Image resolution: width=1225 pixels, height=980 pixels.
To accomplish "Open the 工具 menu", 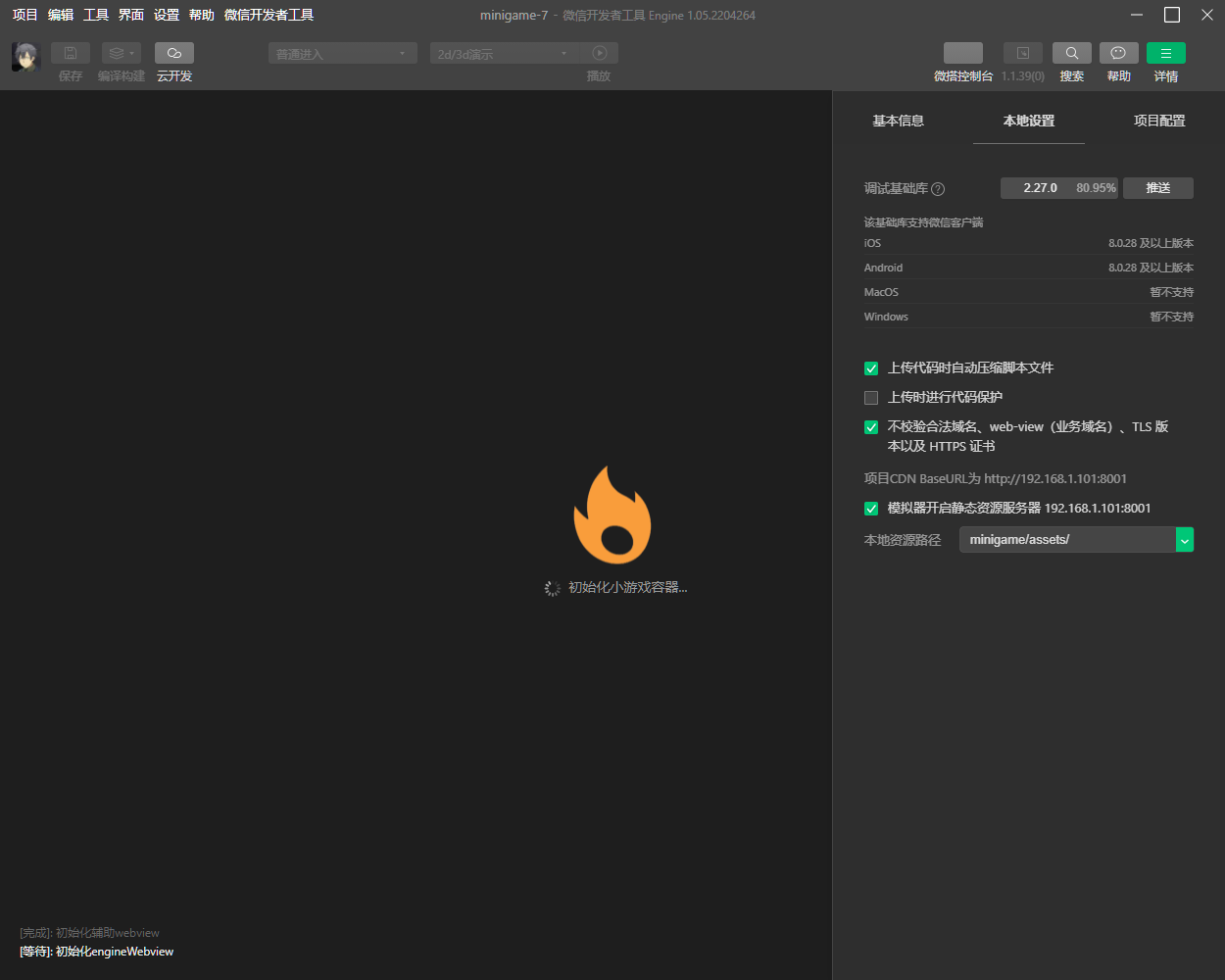I will [x=96, y=15].
